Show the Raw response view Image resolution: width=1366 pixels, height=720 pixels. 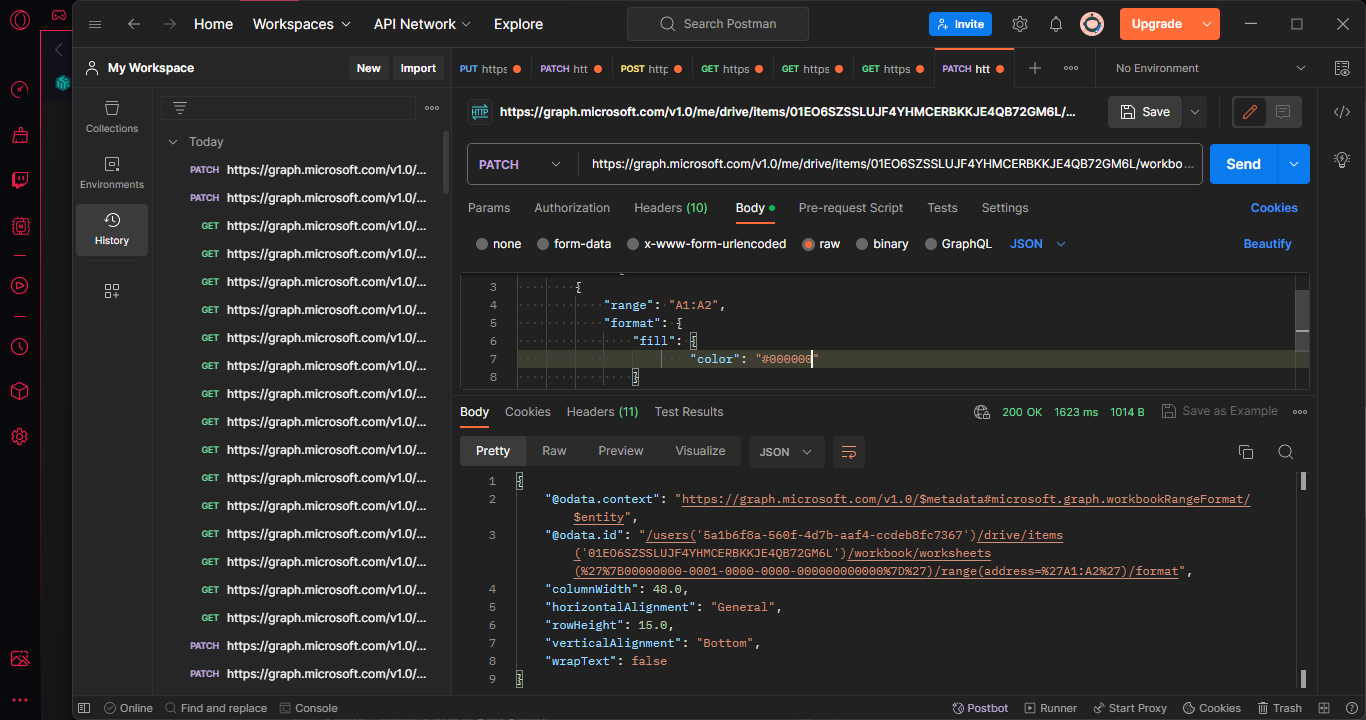point(554,451)
